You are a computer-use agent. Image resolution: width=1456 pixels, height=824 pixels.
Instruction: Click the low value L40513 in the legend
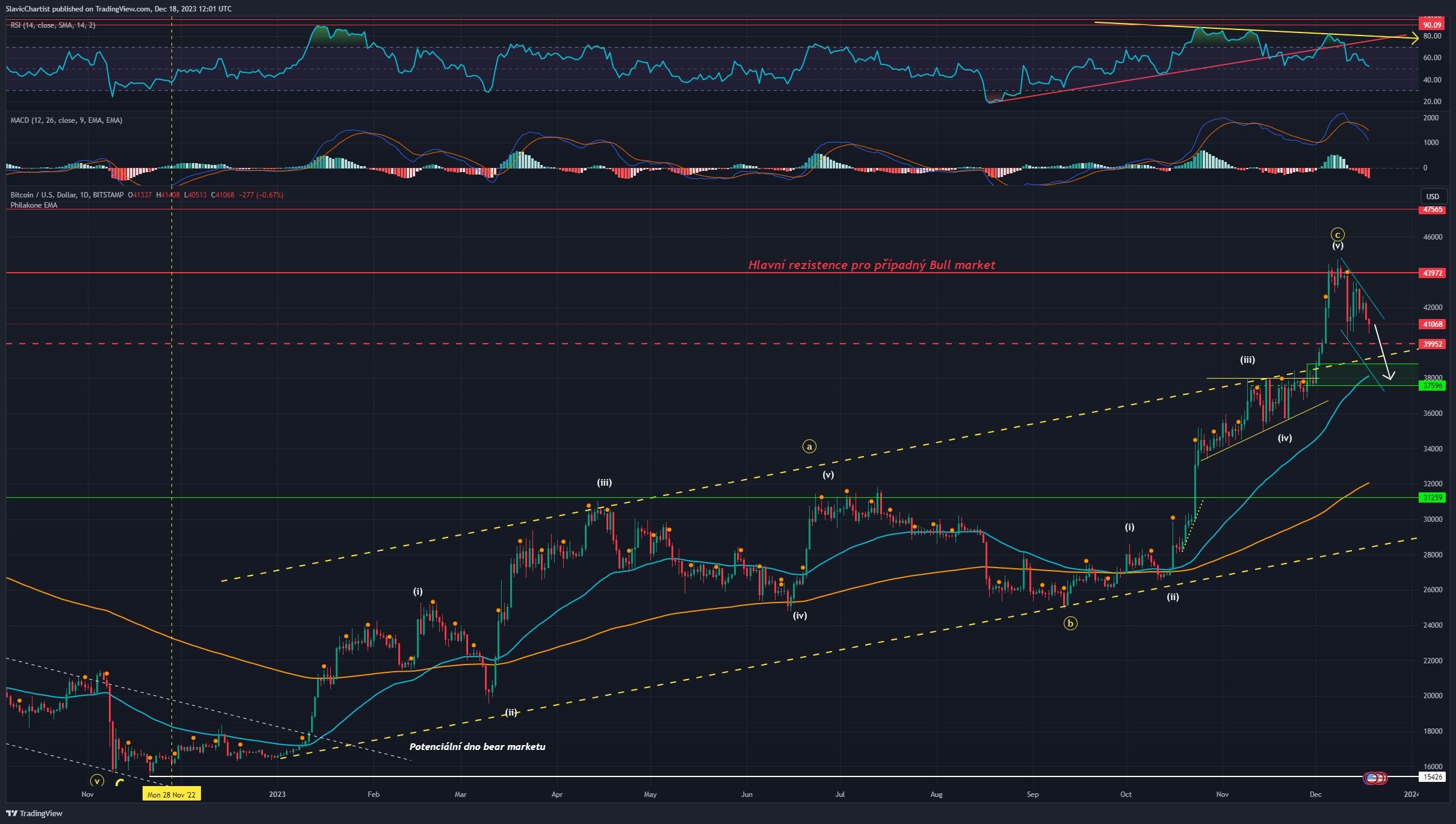pyautogui.click(x=196, y=195)
